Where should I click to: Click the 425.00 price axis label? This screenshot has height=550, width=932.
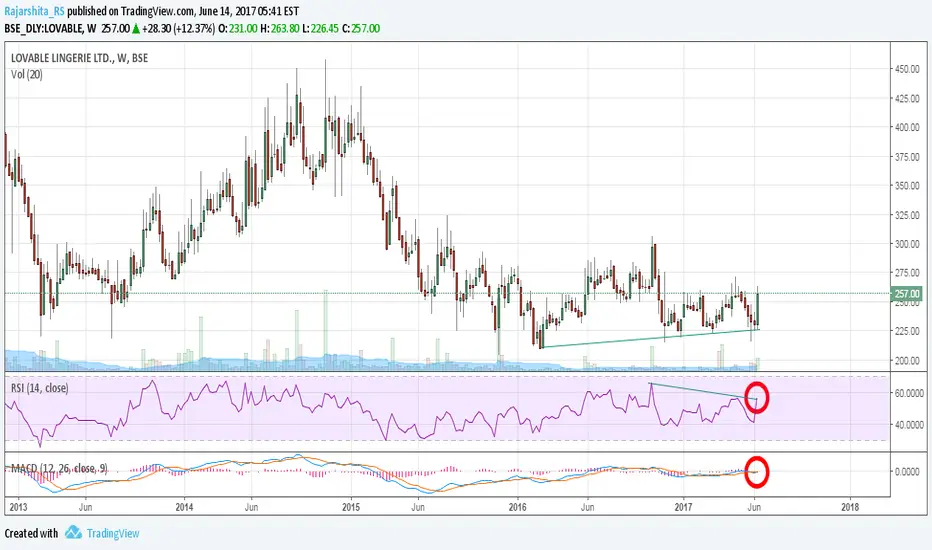pos(908,98)
